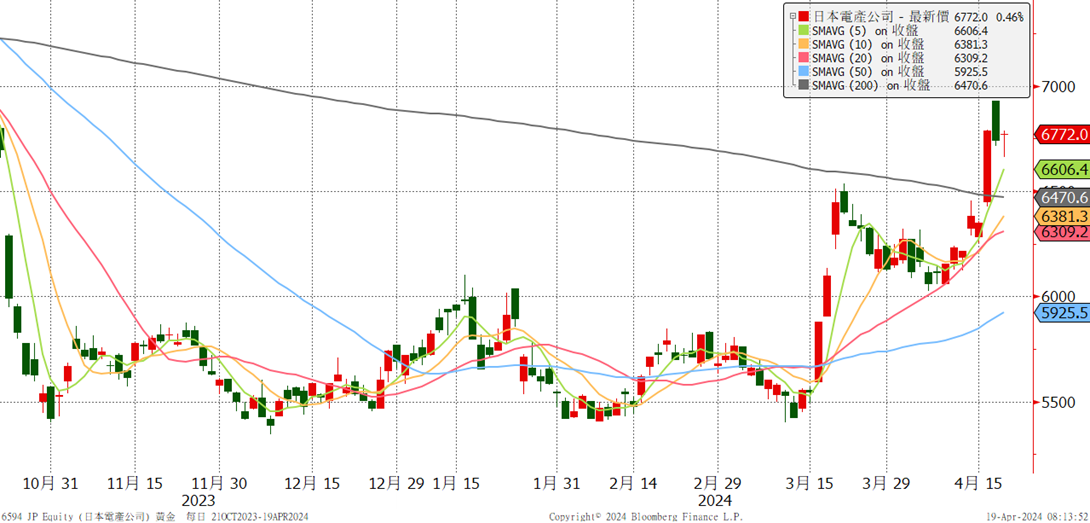
Task: Select the SMAVG (50) on 收盤 legend label
Action: [868, 72]
